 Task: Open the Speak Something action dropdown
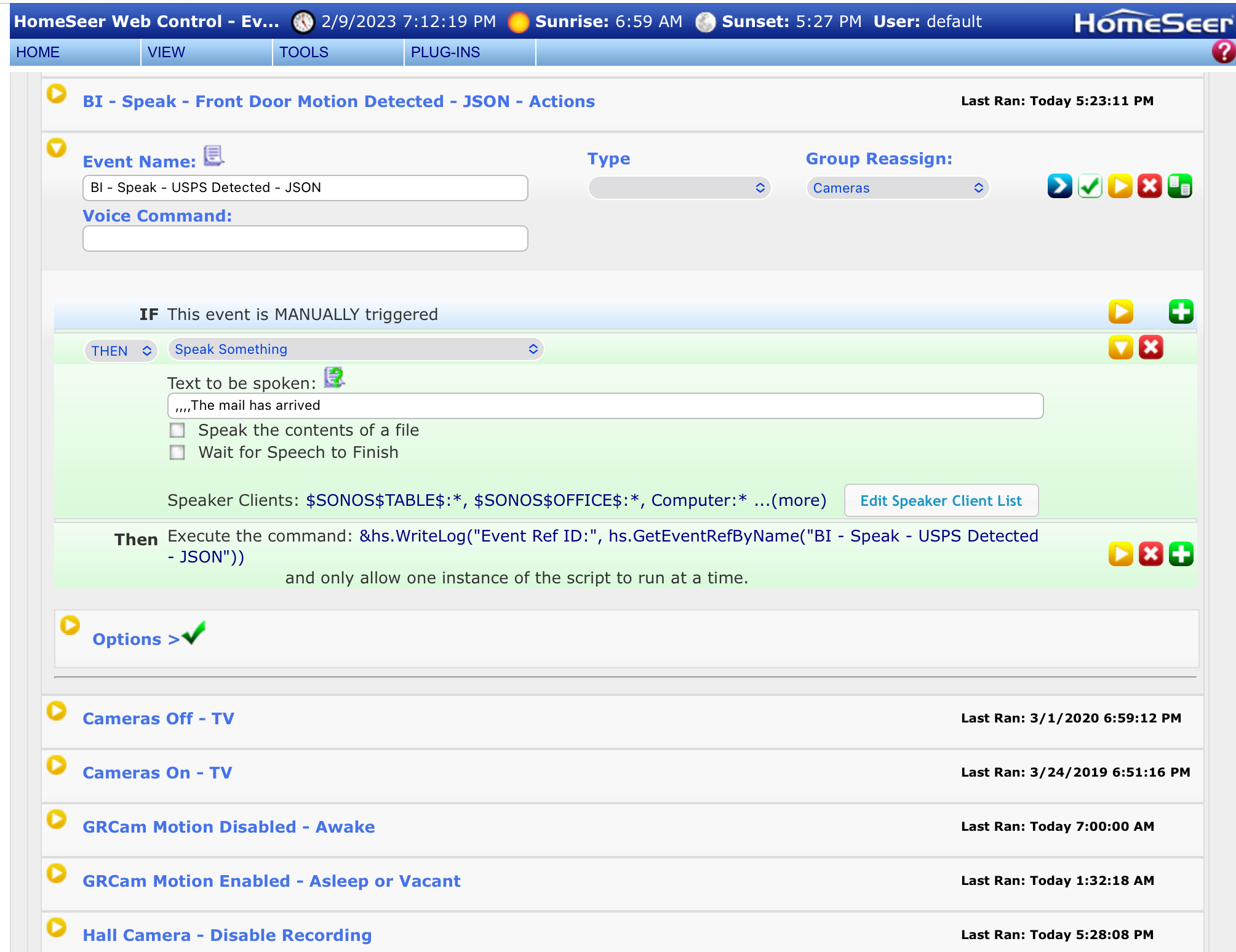[x=356, y=350]
